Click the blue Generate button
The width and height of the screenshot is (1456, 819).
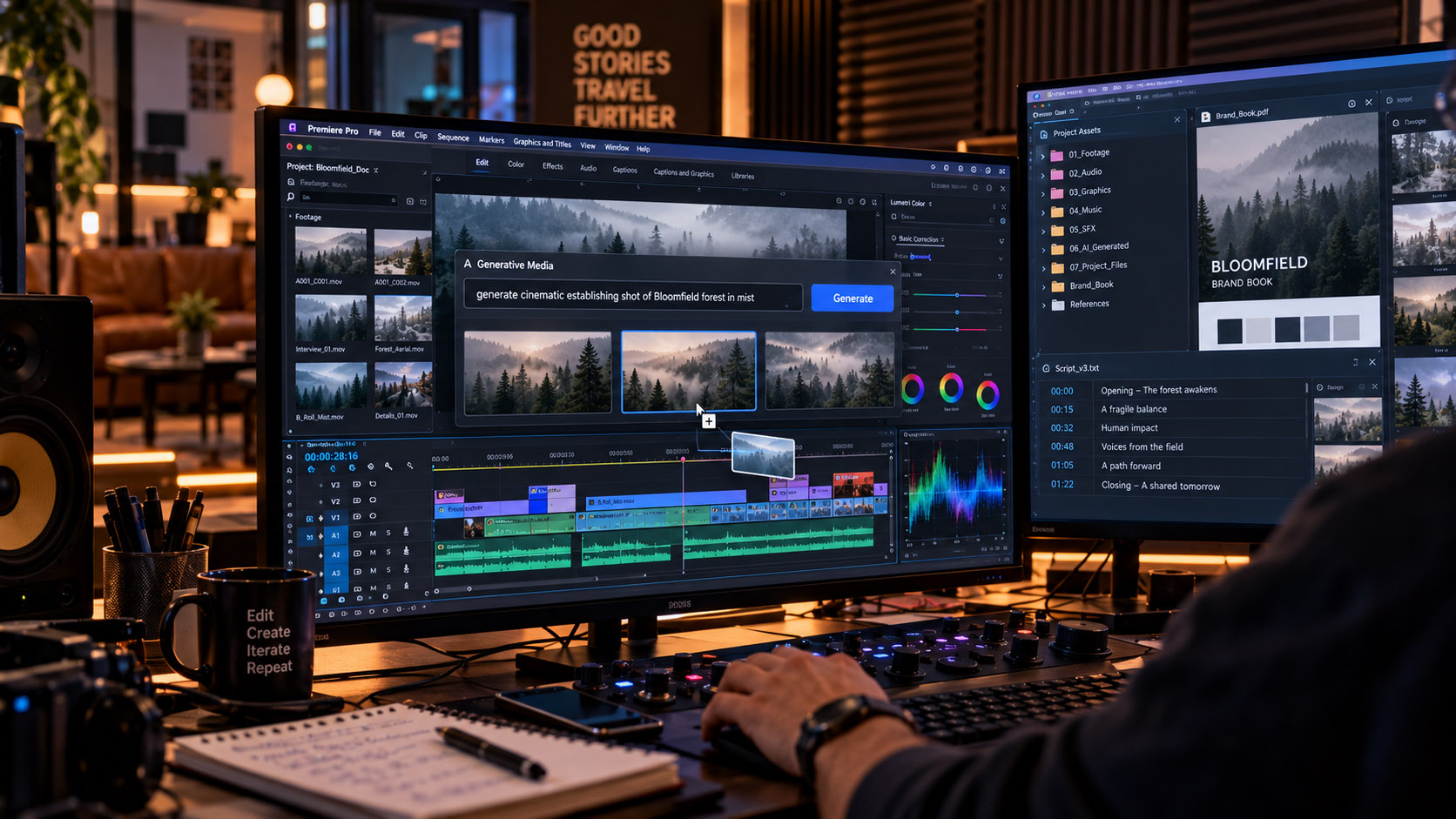coord(853,298)
